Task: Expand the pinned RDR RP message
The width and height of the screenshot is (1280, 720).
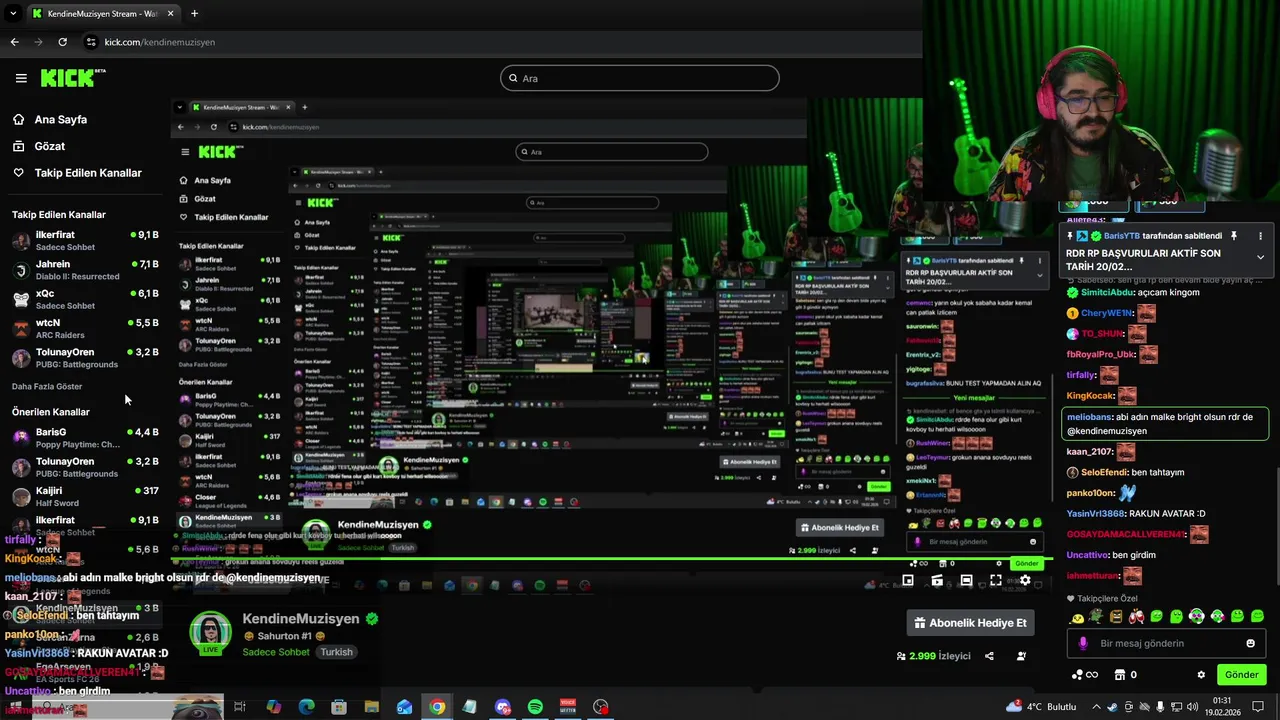Action: coord(1260,257)
